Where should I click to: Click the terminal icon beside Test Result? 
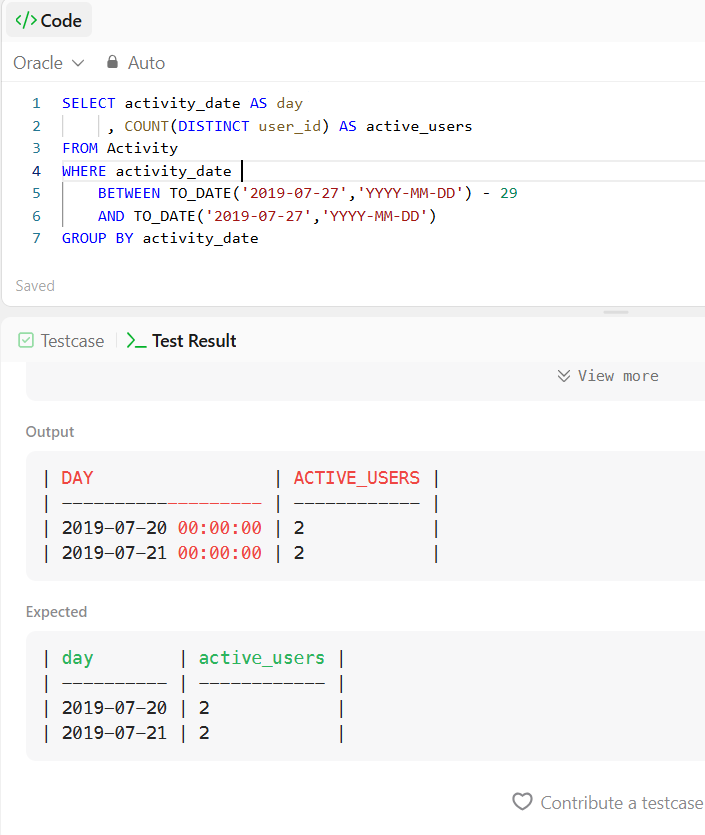(x=137, y=340)
